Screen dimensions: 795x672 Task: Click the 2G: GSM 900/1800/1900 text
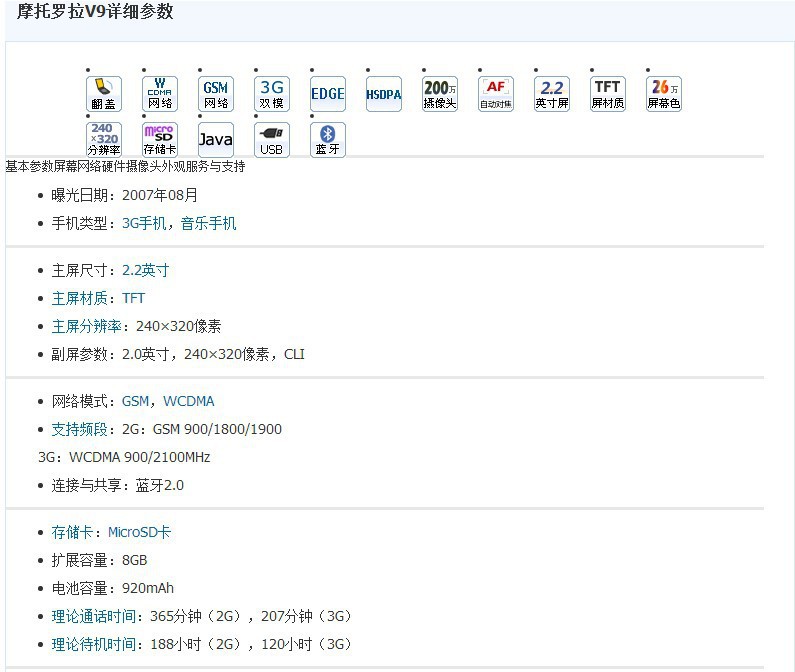(x=202, y=429)
